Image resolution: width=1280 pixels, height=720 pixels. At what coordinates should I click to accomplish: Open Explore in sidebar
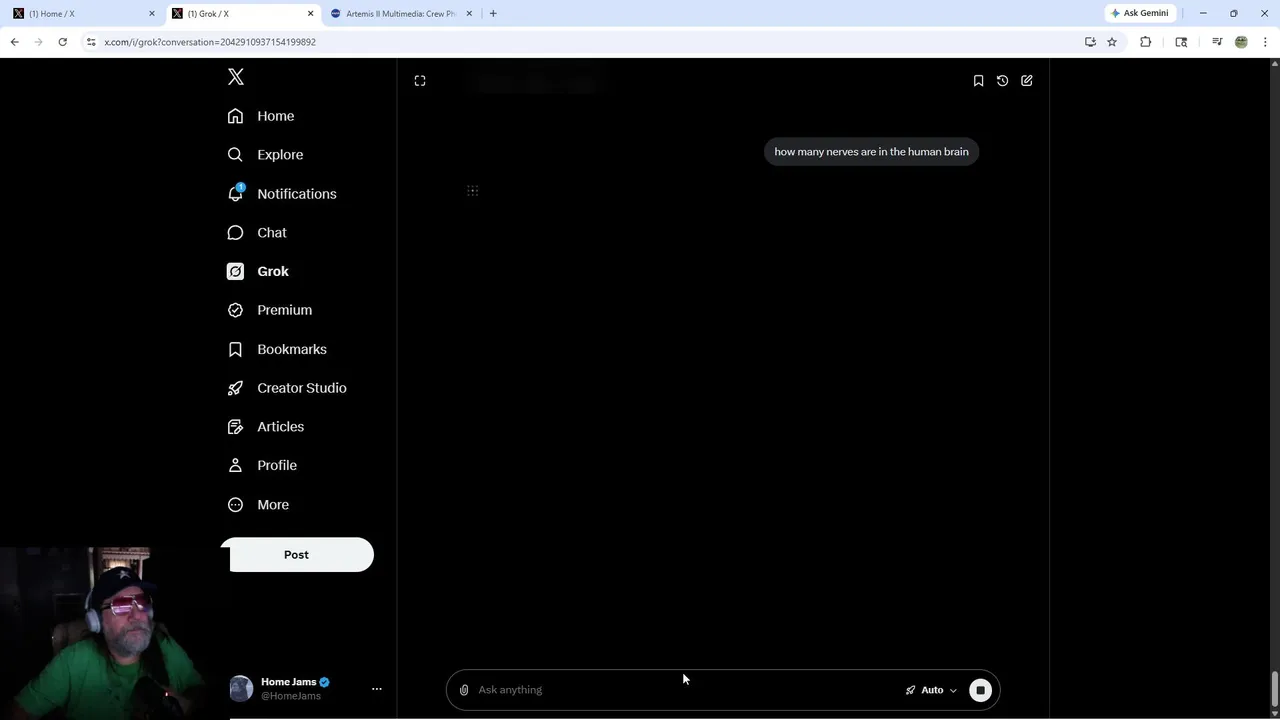(265, 155)
